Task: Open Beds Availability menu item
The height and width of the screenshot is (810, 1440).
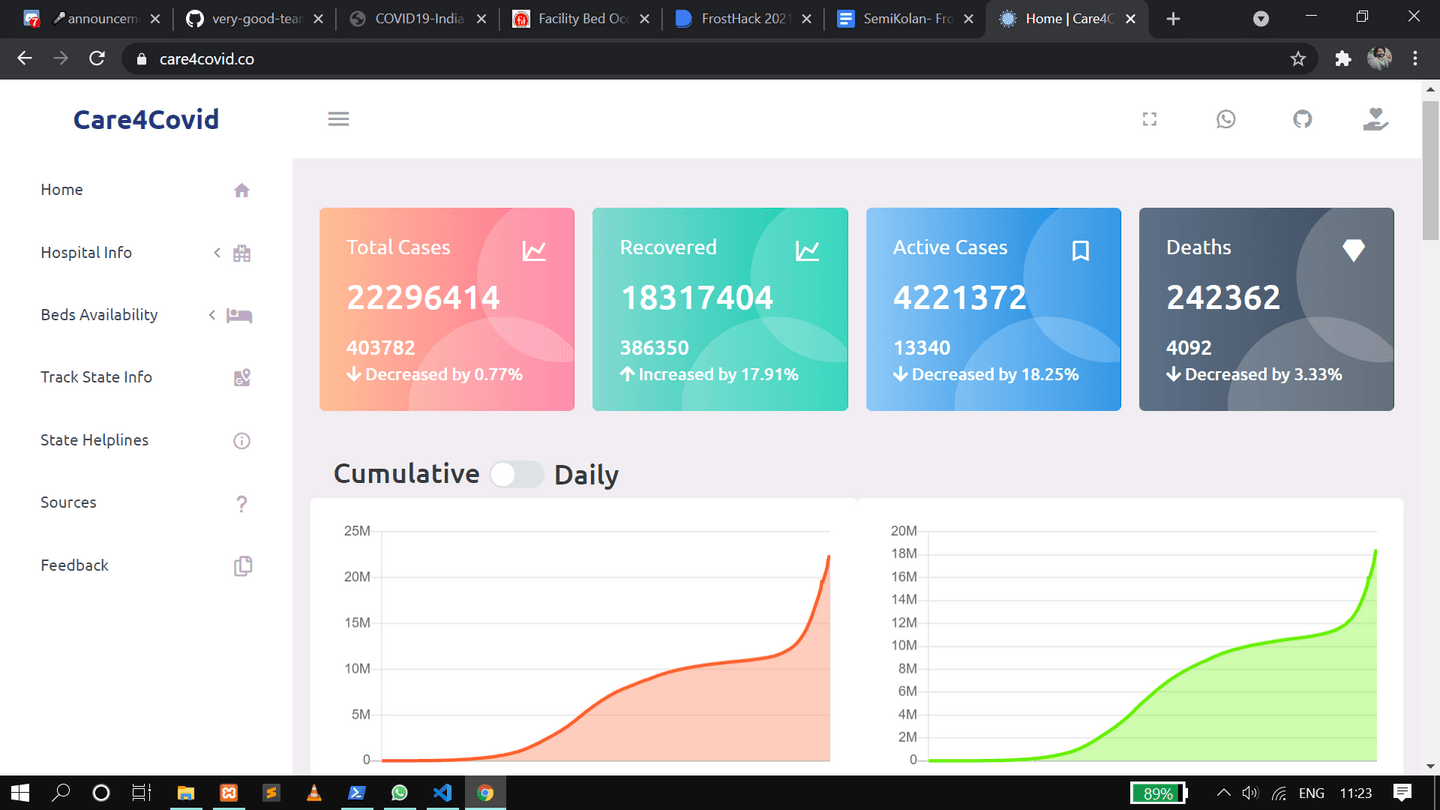Action: coord(99,315)
